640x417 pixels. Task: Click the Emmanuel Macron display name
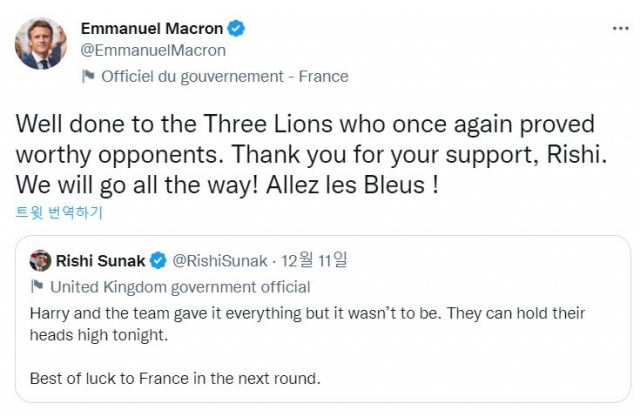pyautogui.click(x=152, y=29)
